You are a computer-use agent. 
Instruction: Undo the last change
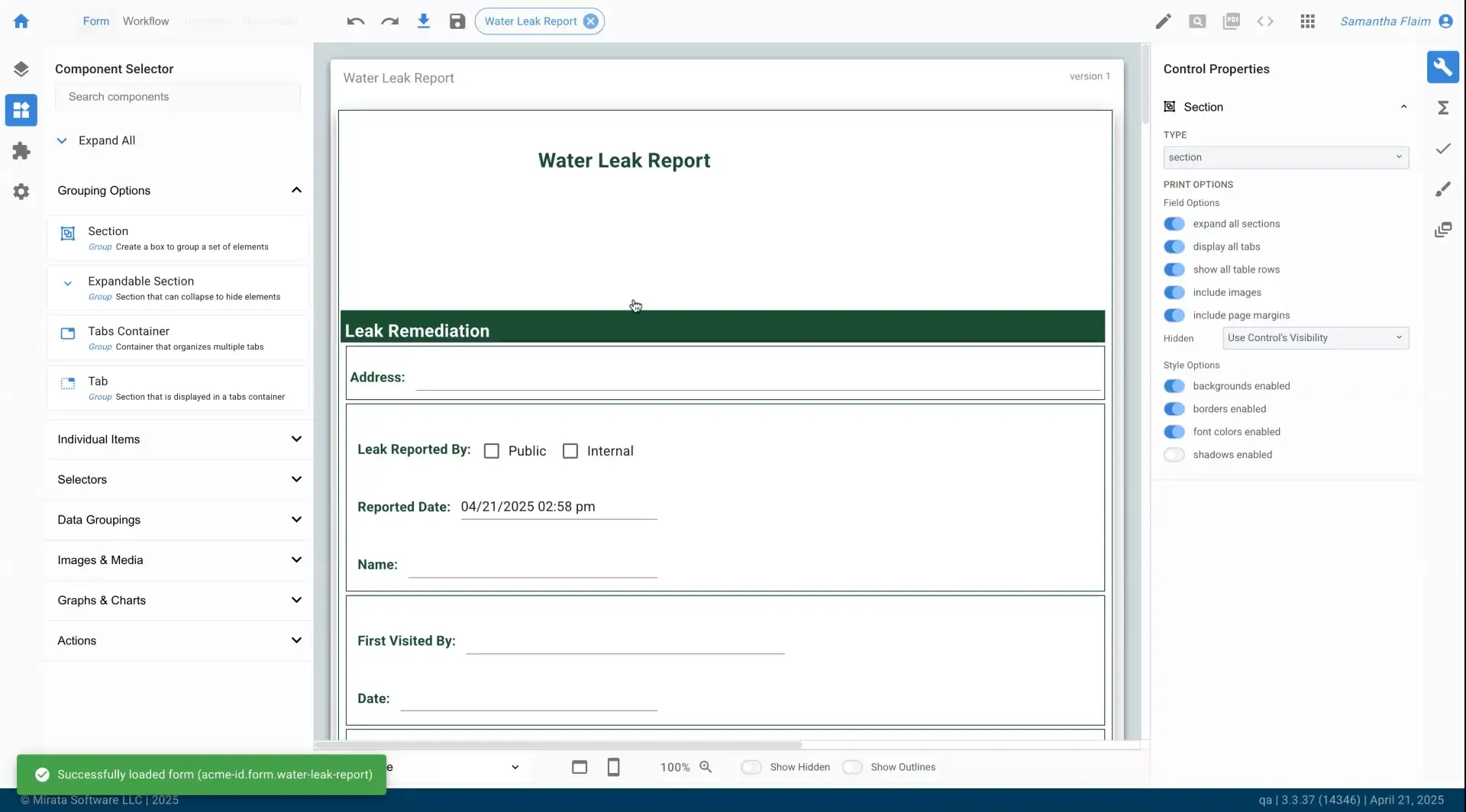coord(355,21)
